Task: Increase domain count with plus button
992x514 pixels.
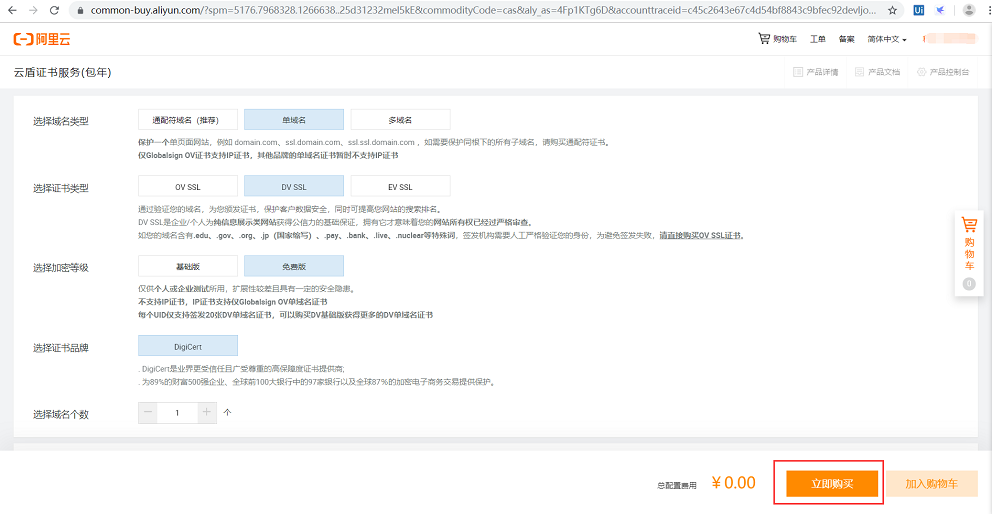Action: [x=207, y=412]
